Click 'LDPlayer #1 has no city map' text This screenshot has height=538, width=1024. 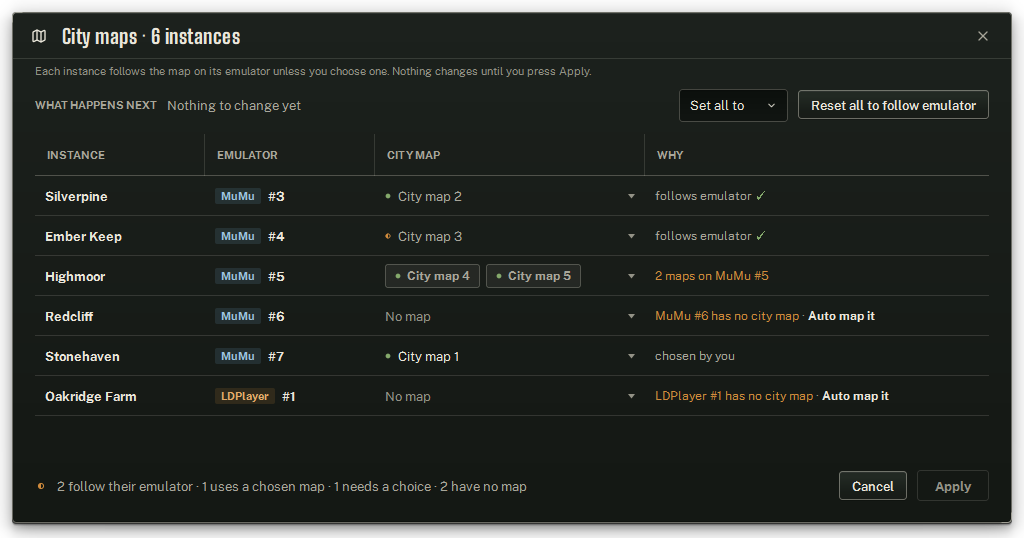(x=734, y=396)
